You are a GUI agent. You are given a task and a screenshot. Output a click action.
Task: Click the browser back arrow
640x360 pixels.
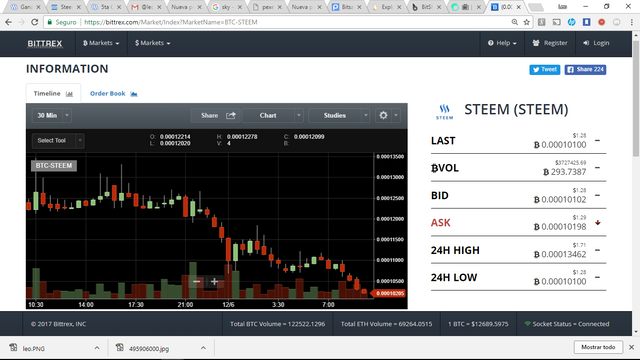(x=9, y=22)
